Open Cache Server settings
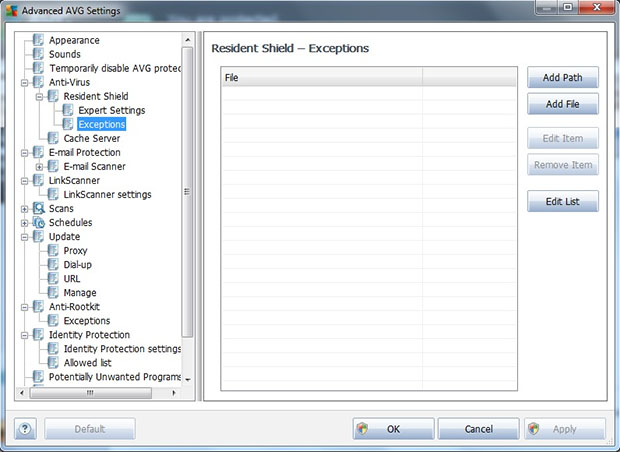Image resolution: width=620 pixels, height=452 pixels. 92,138
